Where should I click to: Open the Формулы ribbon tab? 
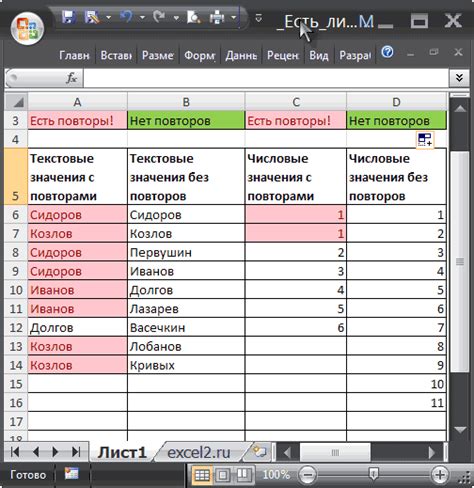pos(200,55)
